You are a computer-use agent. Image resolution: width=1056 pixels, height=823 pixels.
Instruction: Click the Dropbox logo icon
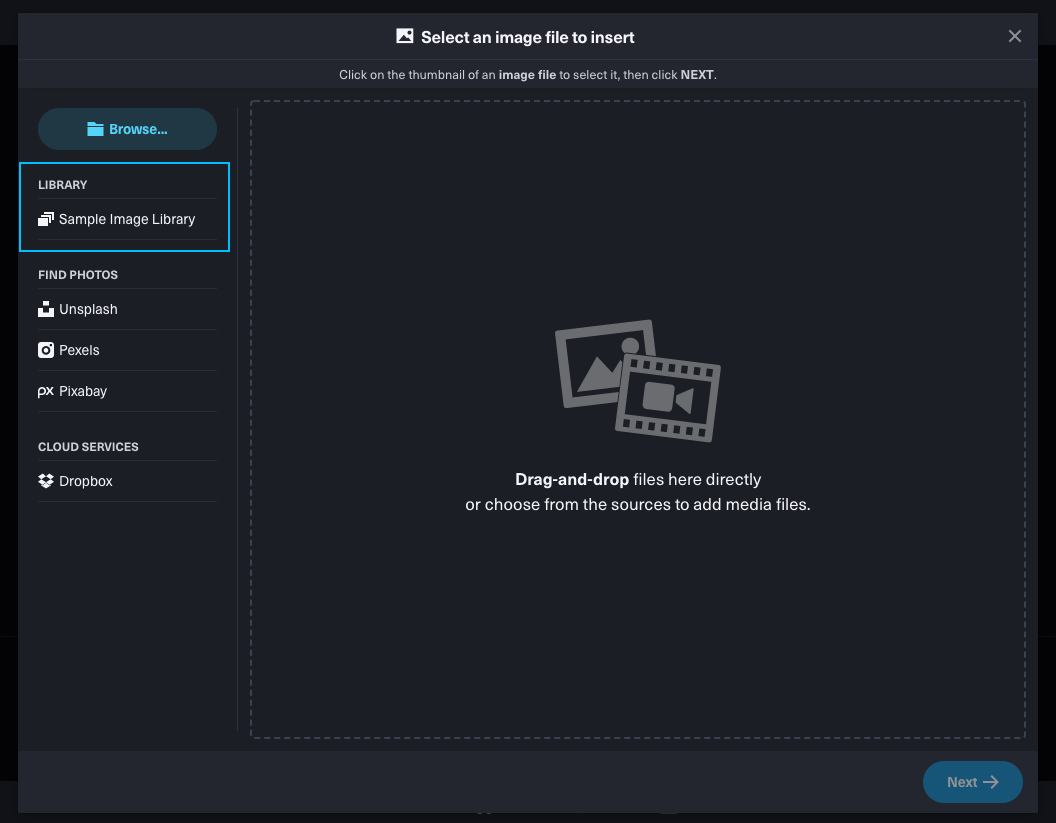point(46,481)
